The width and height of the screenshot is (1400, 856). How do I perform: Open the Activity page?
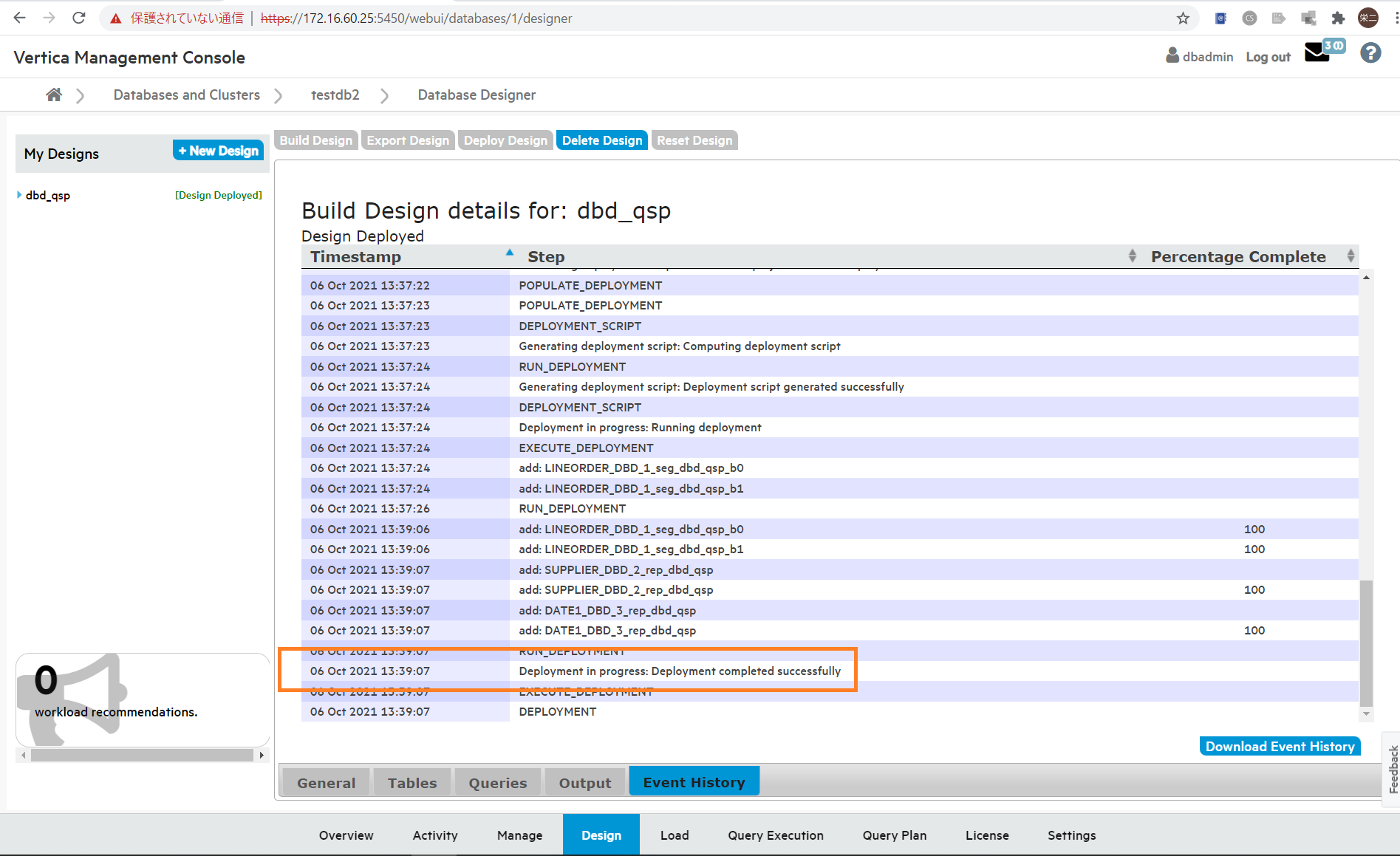(x=435, y=835)
